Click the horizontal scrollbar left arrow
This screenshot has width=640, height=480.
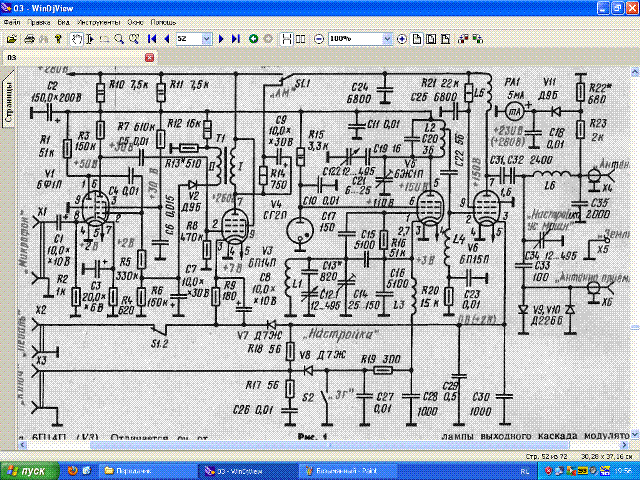(23, 444)
